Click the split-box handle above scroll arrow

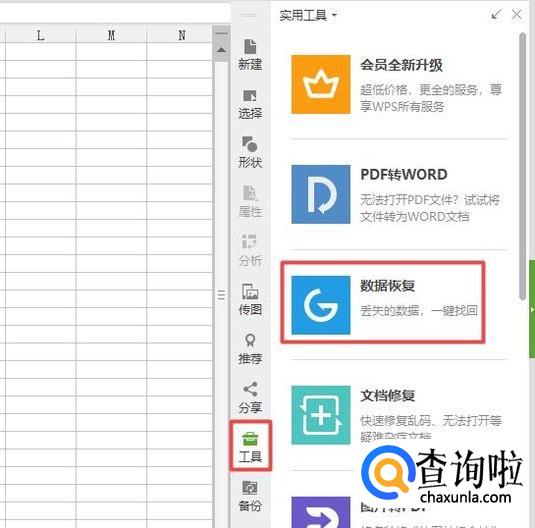click(221, 33)
